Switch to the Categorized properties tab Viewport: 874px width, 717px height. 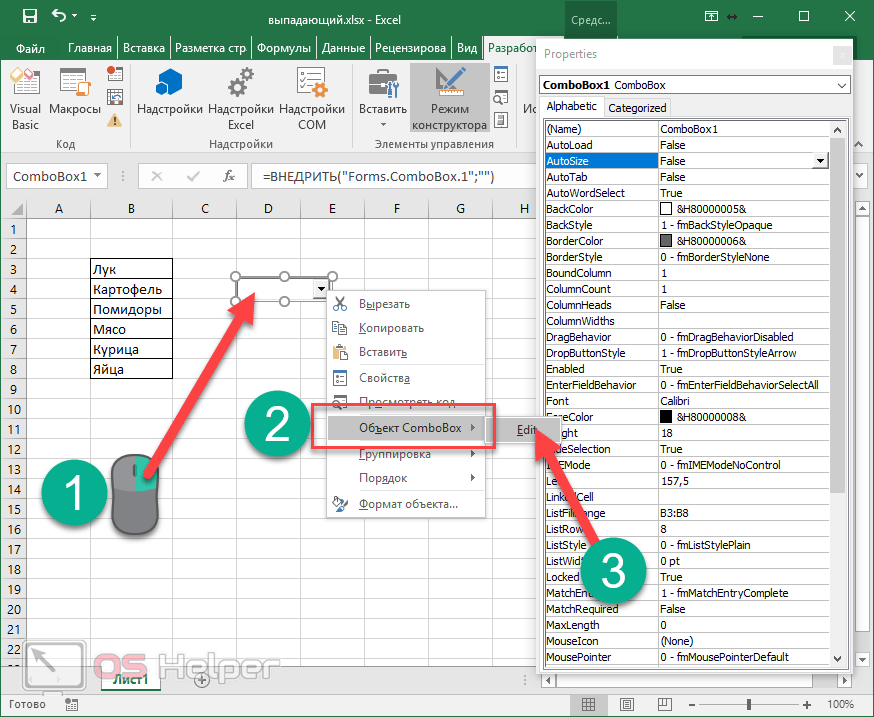coord(637,107)
